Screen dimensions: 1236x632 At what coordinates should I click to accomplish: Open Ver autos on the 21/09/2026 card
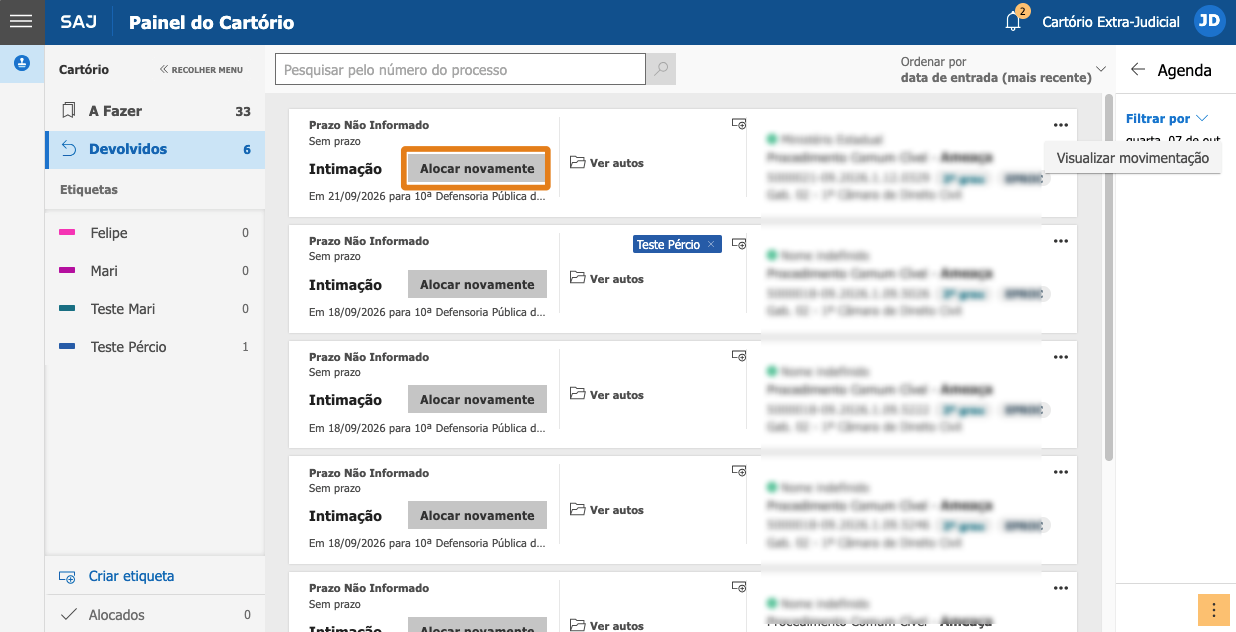(x=607, y=163)
